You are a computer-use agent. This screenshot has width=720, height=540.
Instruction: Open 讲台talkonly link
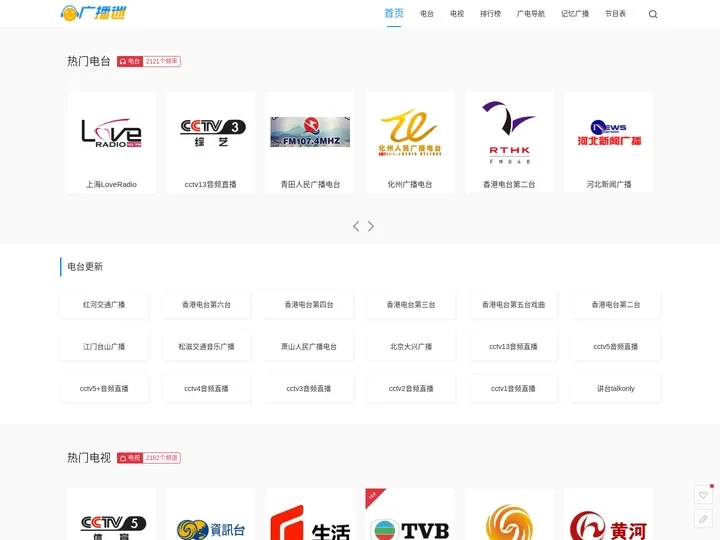coord(616,388)
